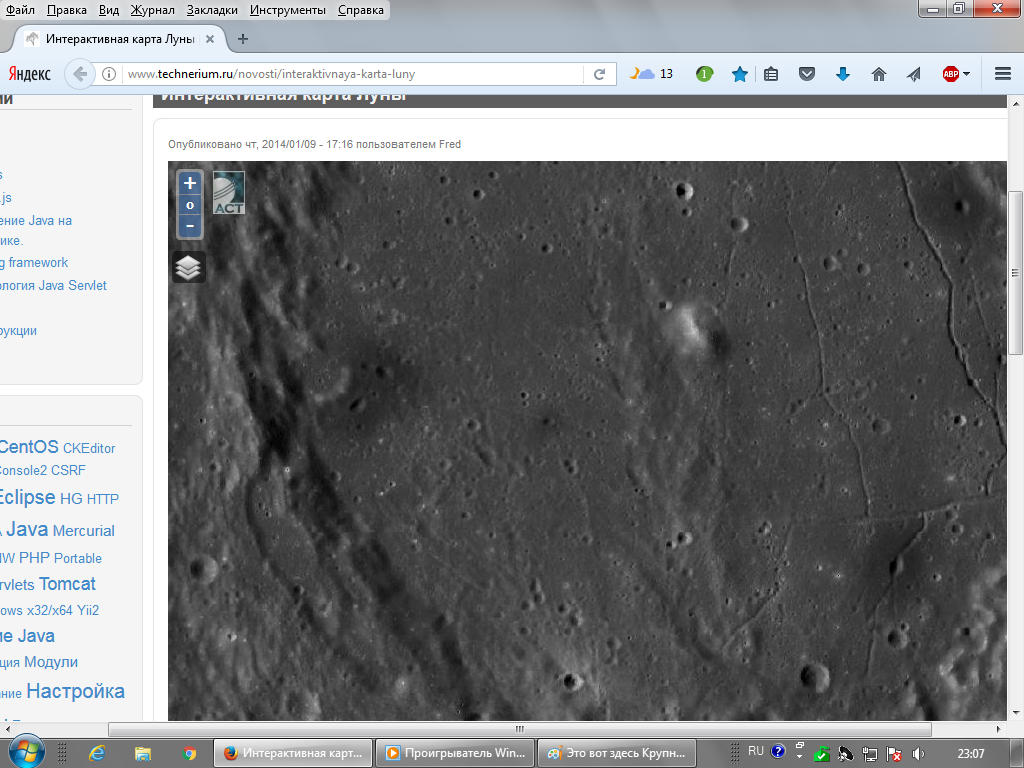Click the CentOS tag
This screenshot has width=1024, height=768.
point(29,447)
